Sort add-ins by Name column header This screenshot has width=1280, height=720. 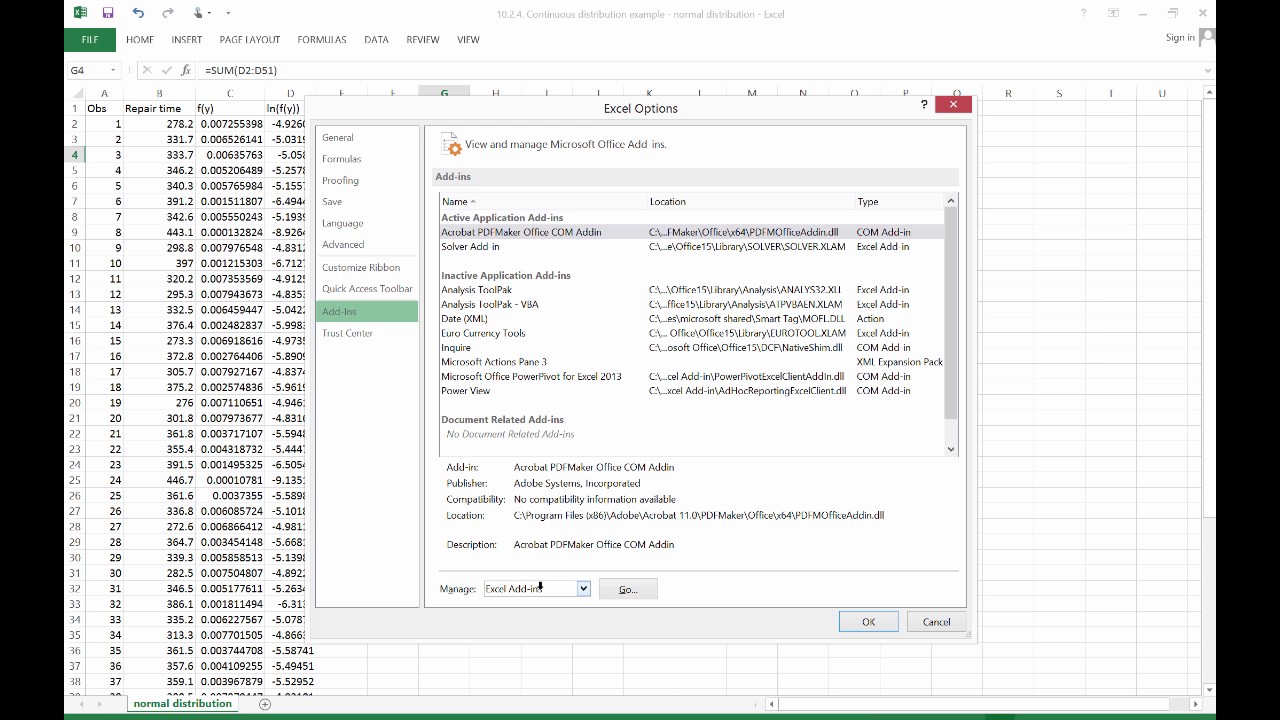click(543, 201)
